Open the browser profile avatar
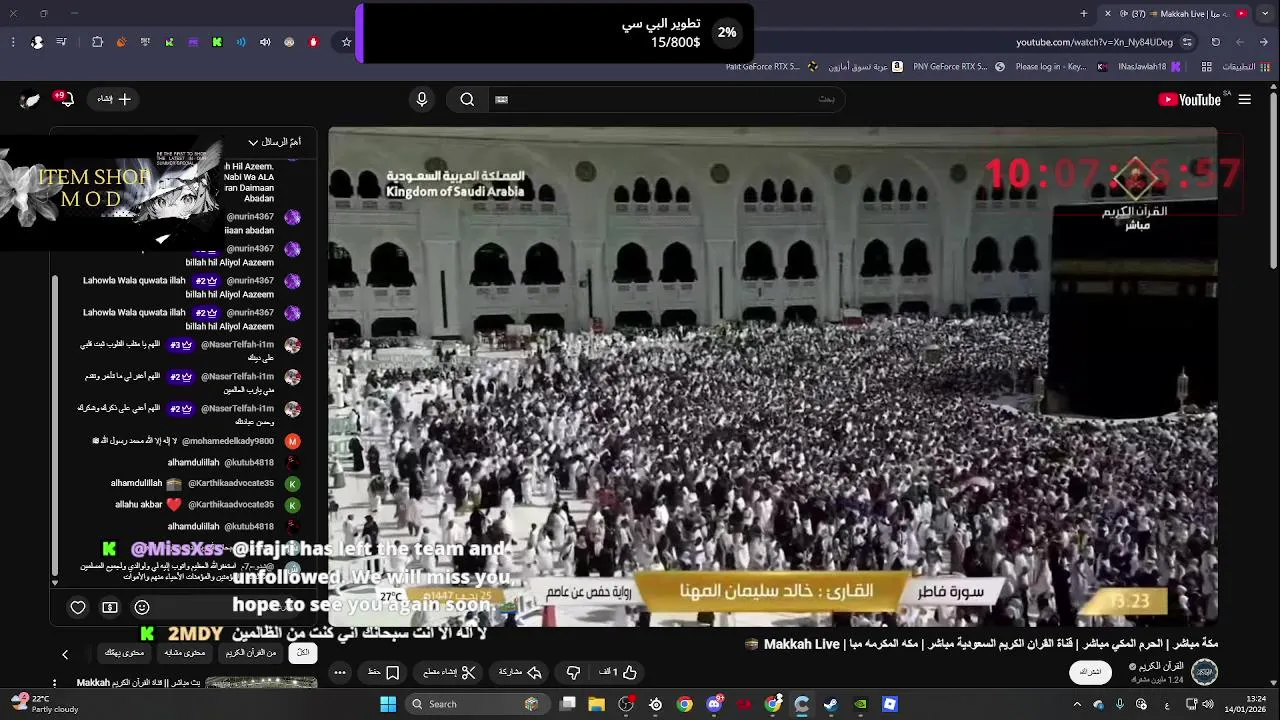1280x720 pixels. 37,42
